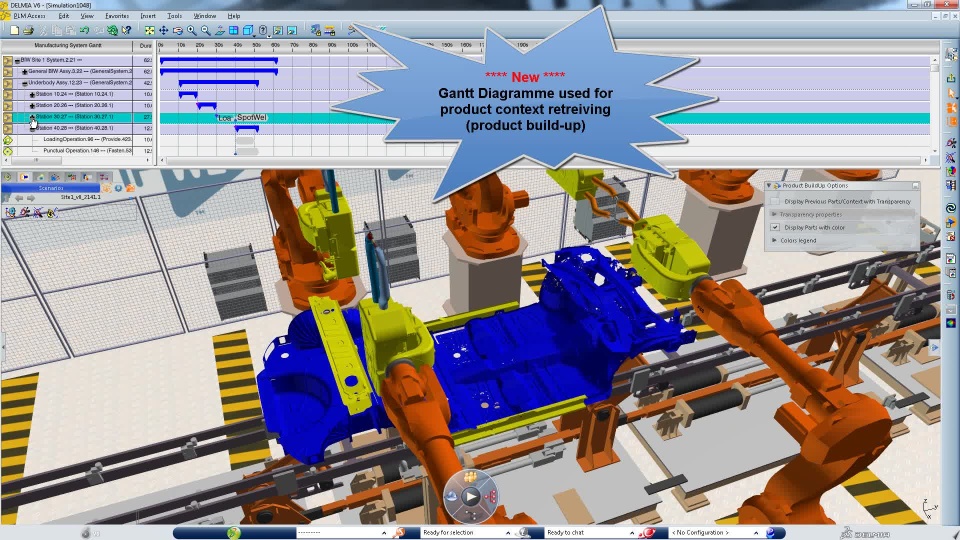Click the Station 10.24 Gantt bar
Screen dimensions: 960x540
(x=188, y=95)
